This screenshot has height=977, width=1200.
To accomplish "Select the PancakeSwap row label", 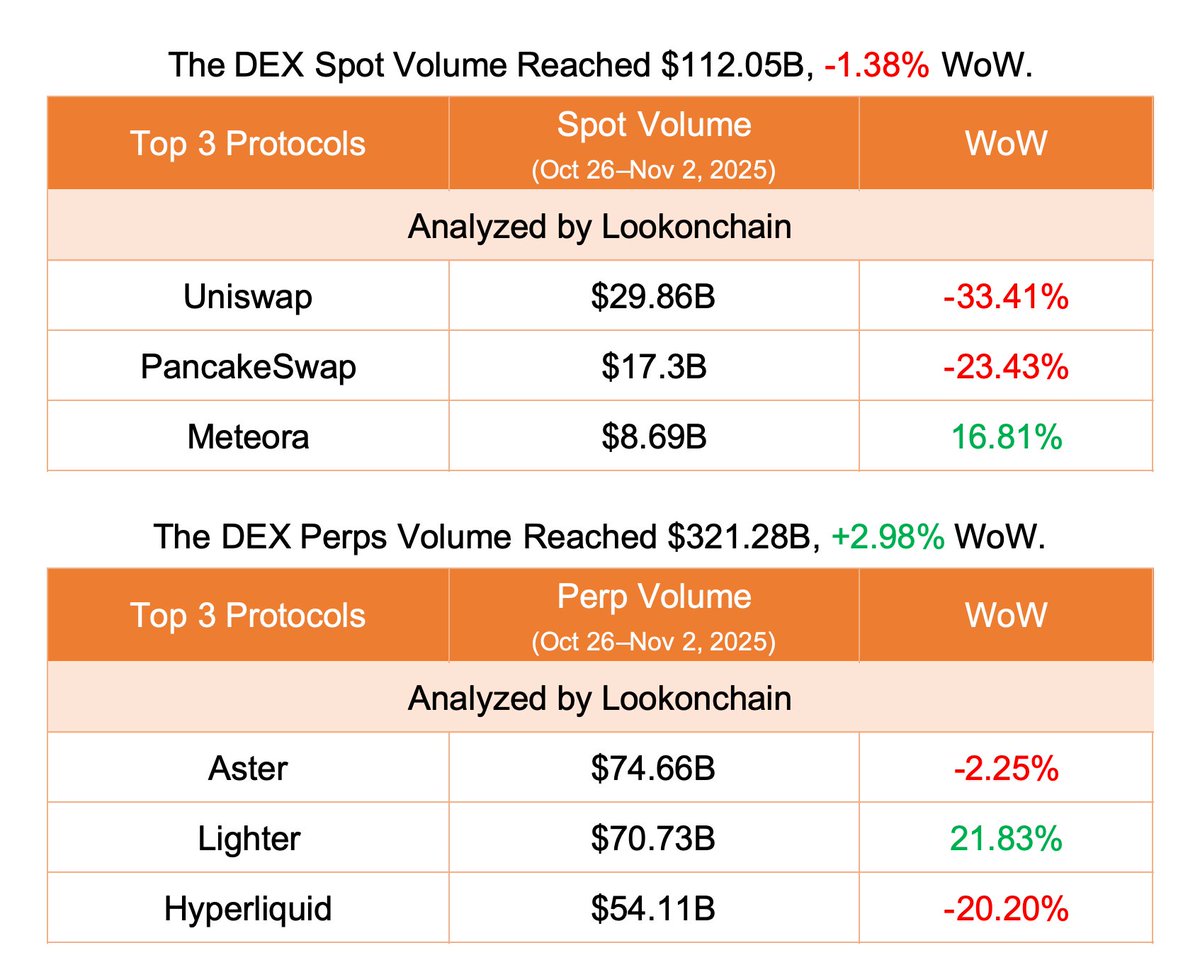I will 248,366.
